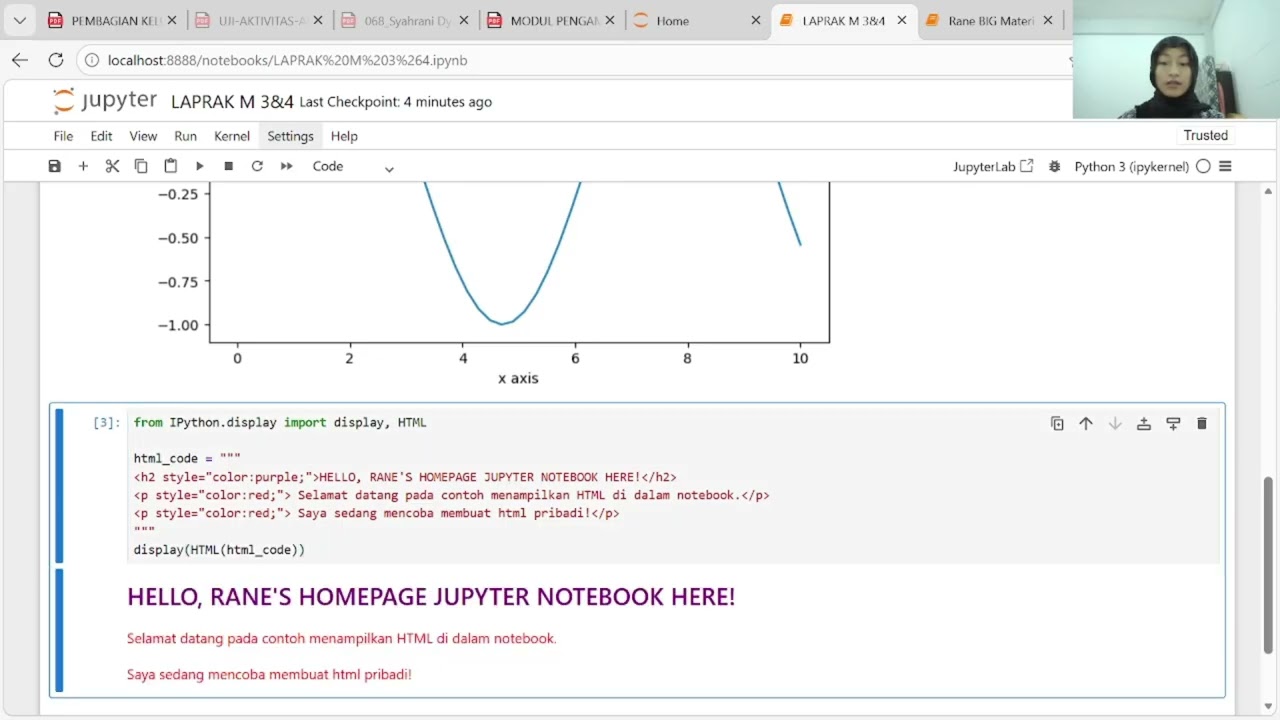Open notebook in JupyterLab link
1280x720 pixels.
click(x=992, y=167)
